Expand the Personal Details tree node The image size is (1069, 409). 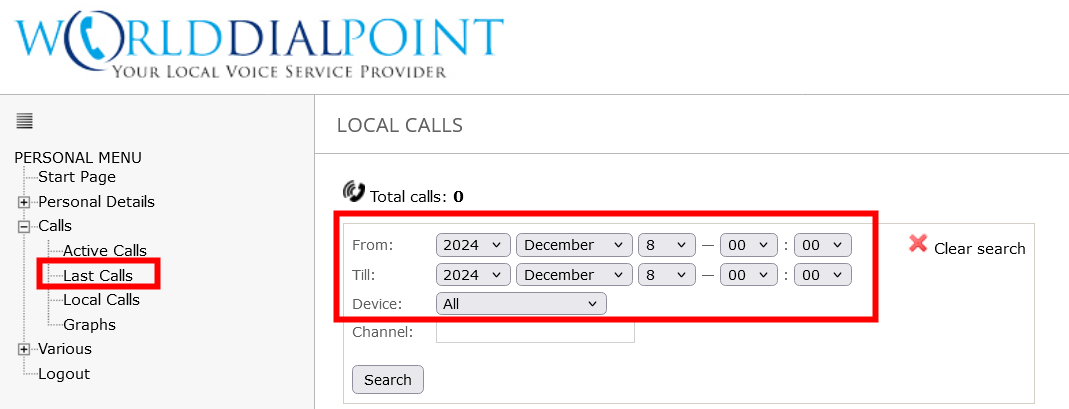click(24, 202)
